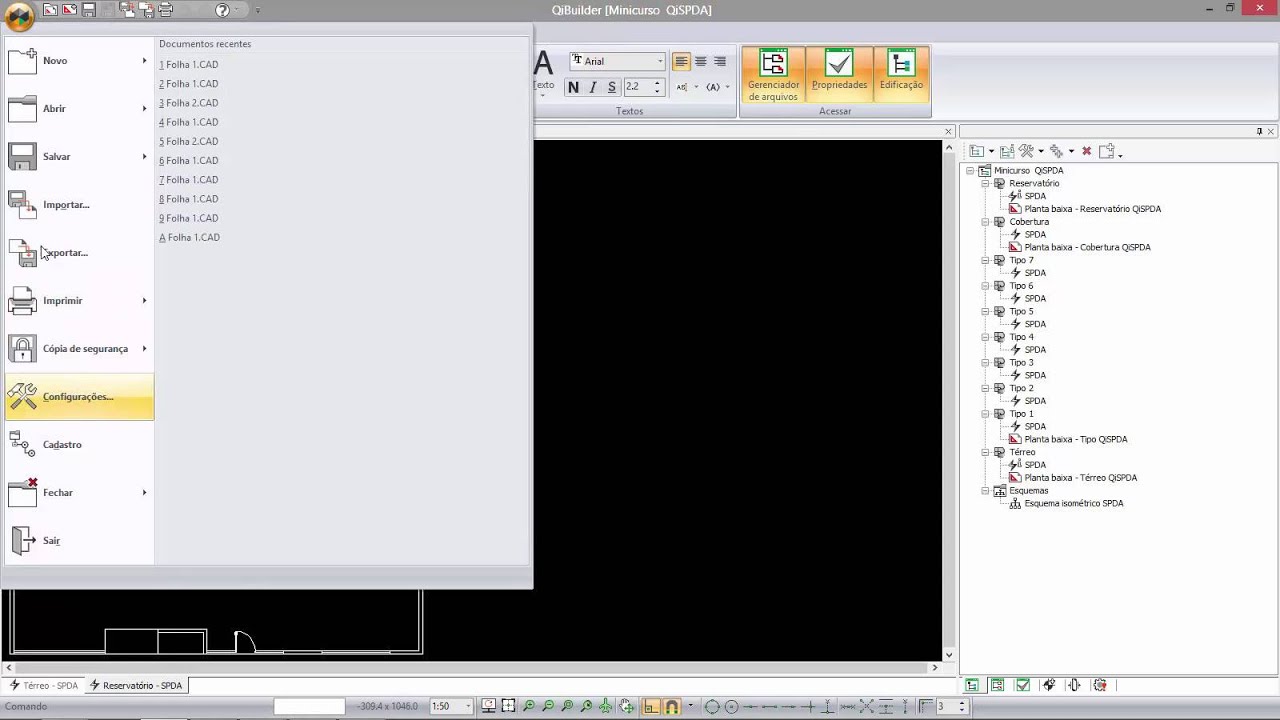
Task: Open recent document A Folha 1.CAD
Action: (x=189, y=238)
